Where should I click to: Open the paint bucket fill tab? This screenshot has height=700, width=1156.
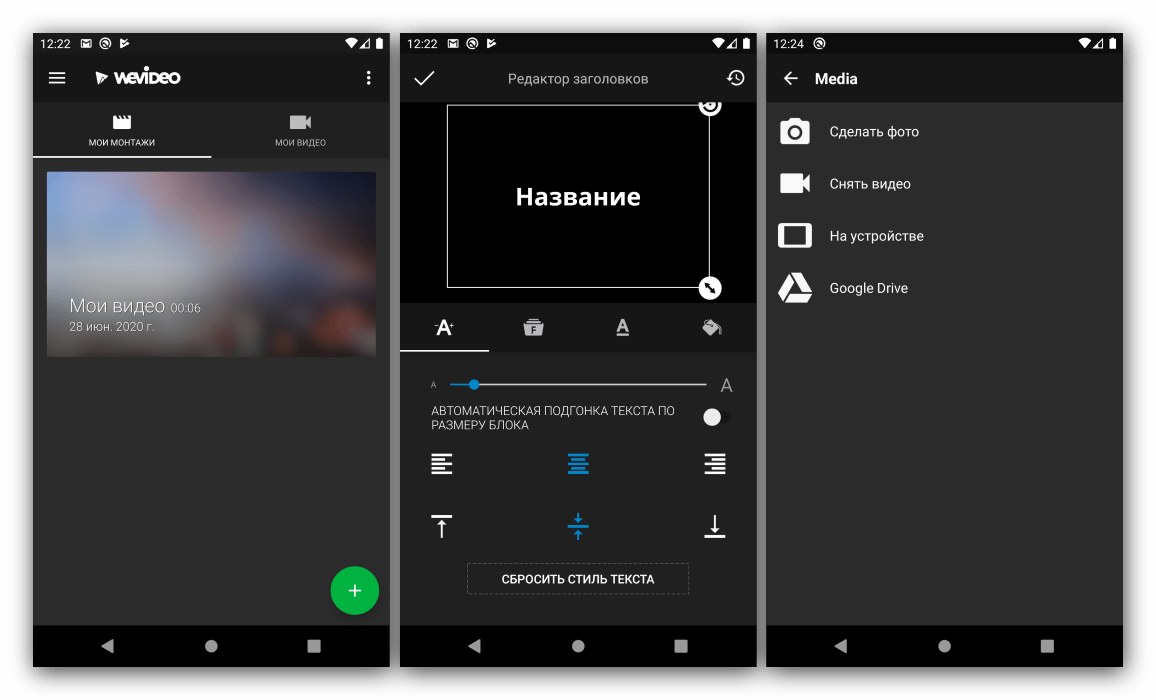[711, 327]
